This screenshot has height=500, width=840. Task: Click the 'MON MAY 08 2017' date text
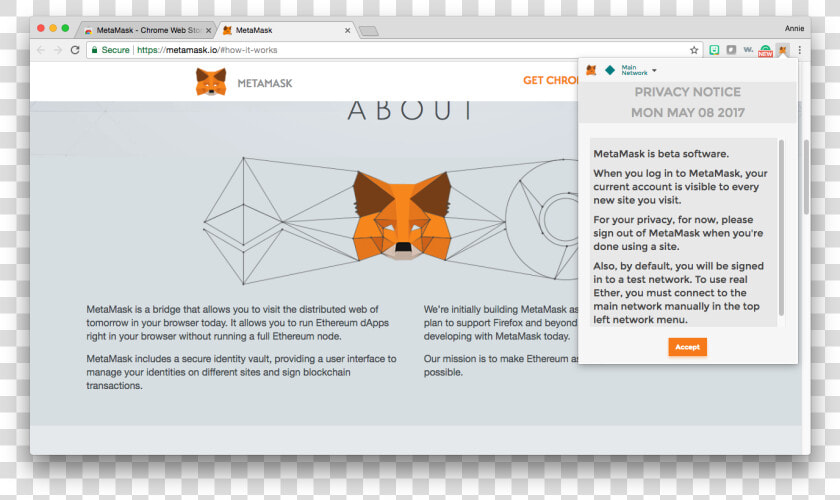pos(687,113)
